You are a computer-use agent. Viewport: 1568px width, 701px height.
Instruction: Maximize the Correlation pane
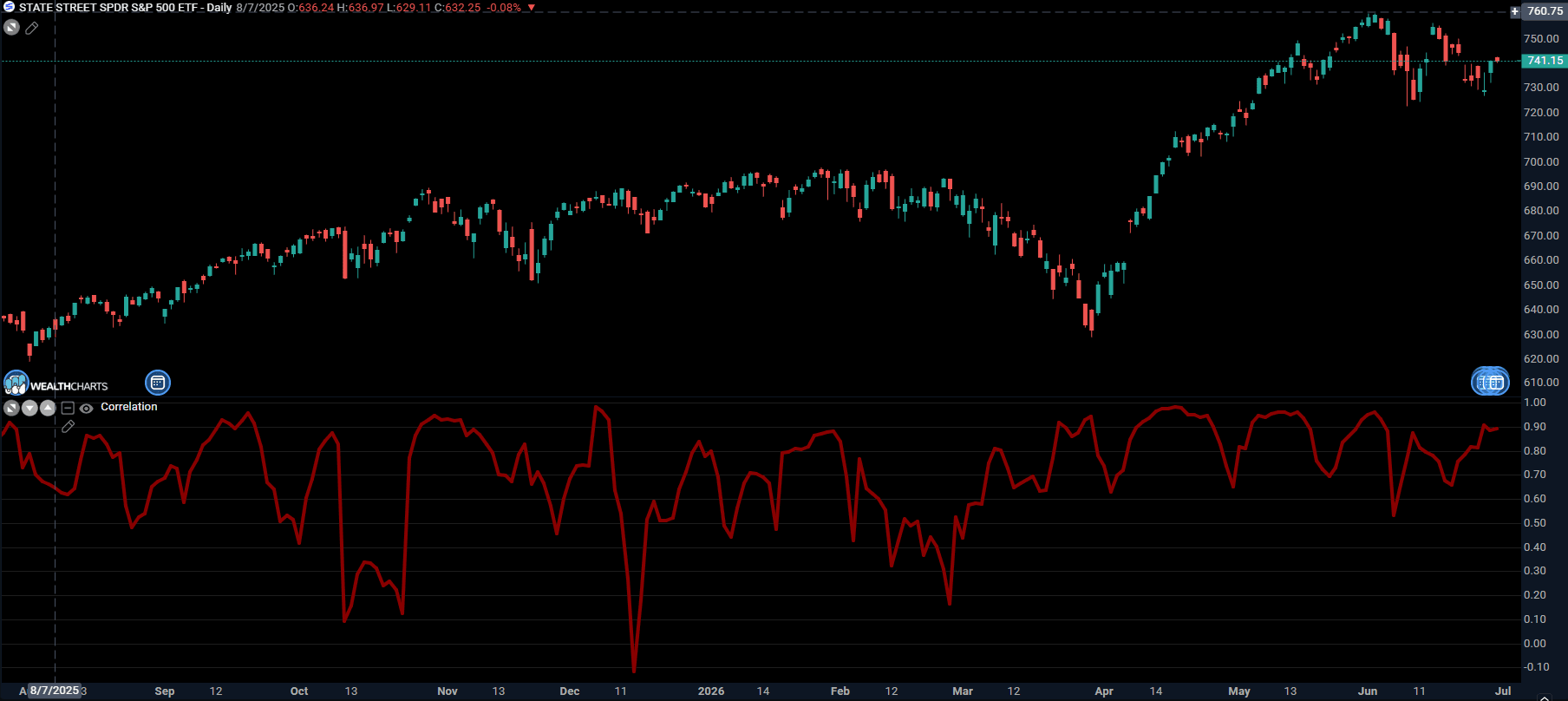pyautogui.click(x=11, y=408)
